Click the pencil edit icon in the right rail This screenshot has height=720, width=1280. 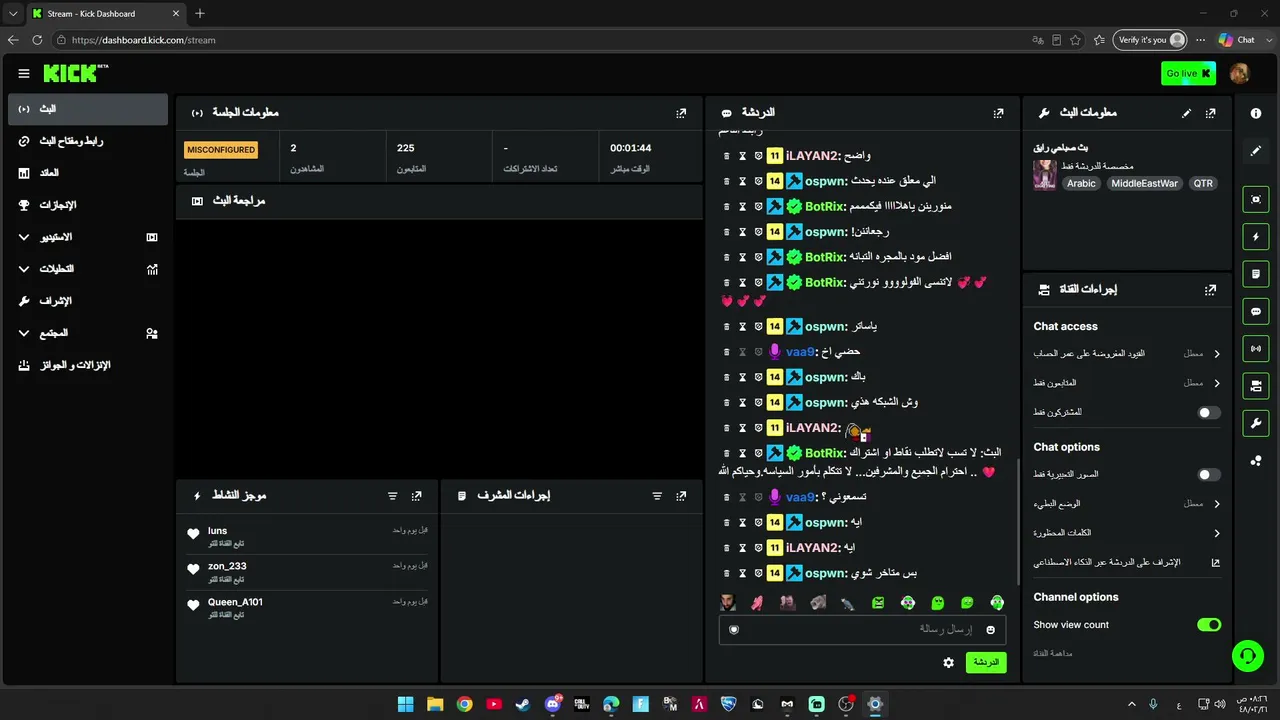click(1256, 151)
